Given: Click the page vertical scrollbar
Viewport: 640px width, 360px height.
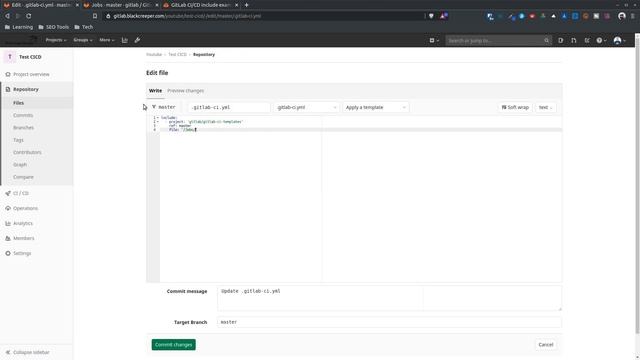Looking at the screenshot, I should (637, 184).
